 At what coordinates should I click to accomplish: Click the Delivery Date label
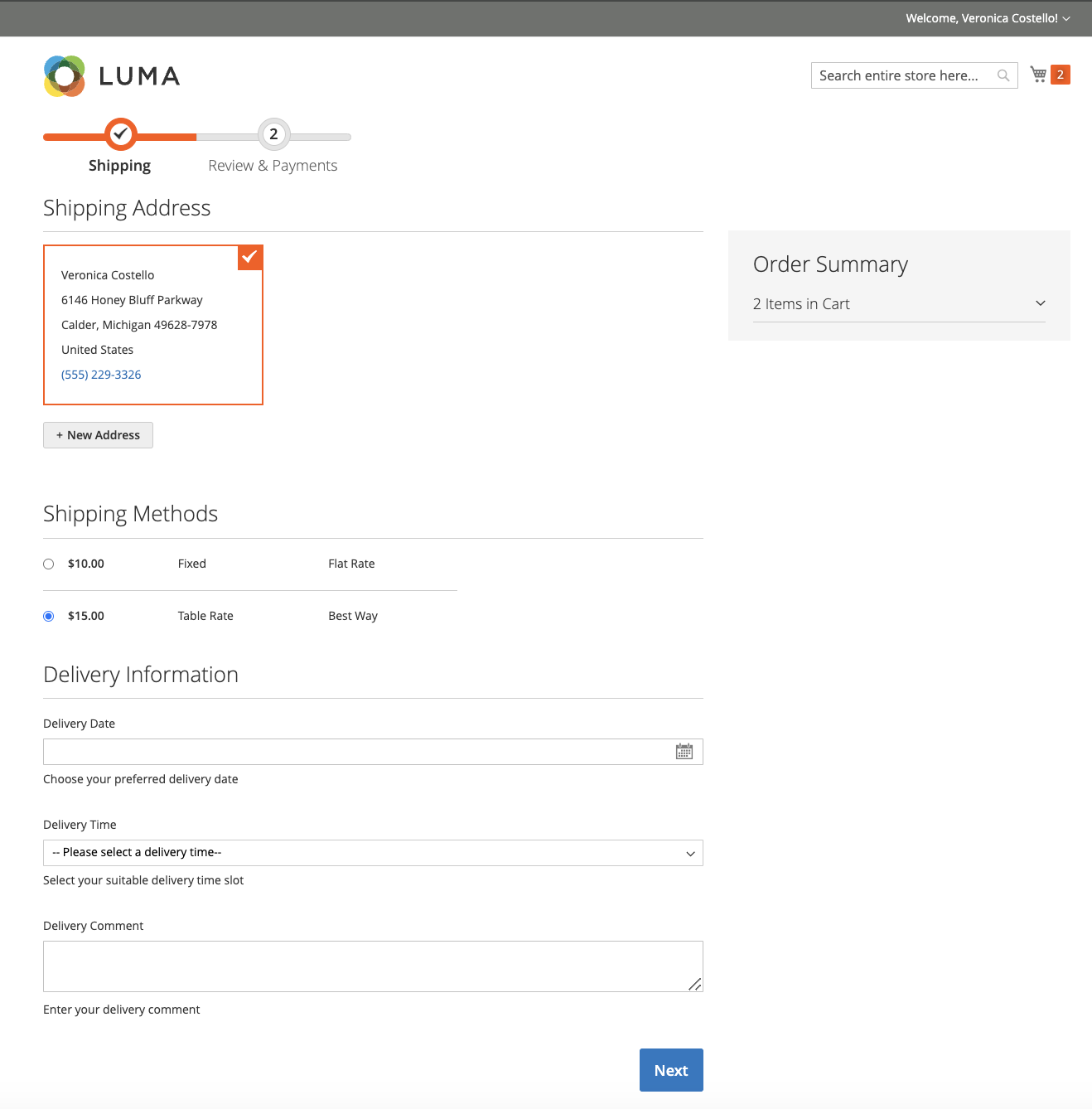tap(79, 724)
